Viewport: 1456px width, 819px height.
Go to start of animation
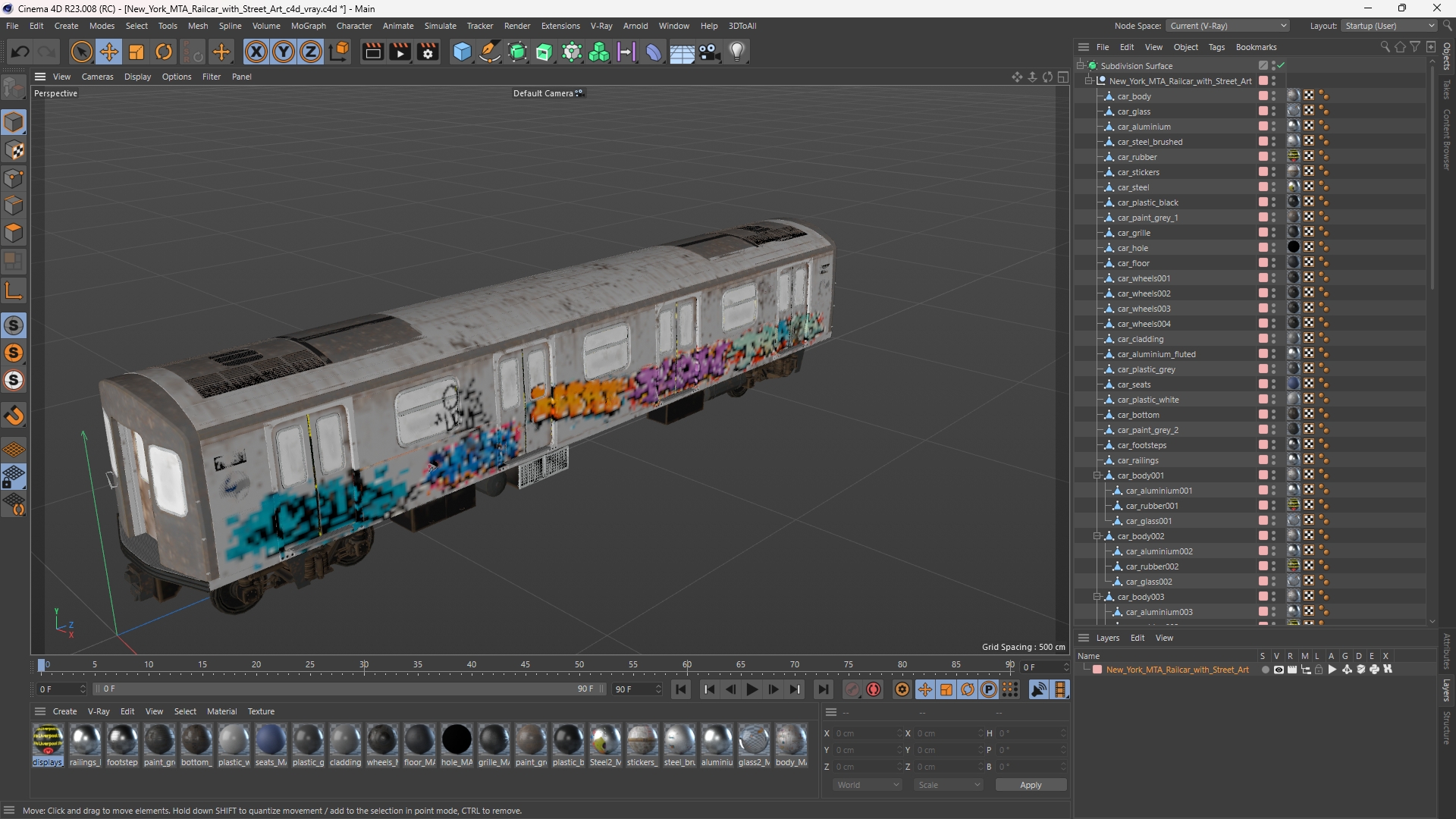(681, 689)
